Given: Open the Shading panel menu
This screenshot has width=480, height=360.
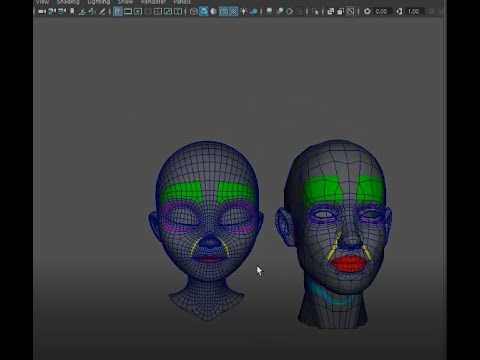Looking at the screenshot, I should coord(68,2).
